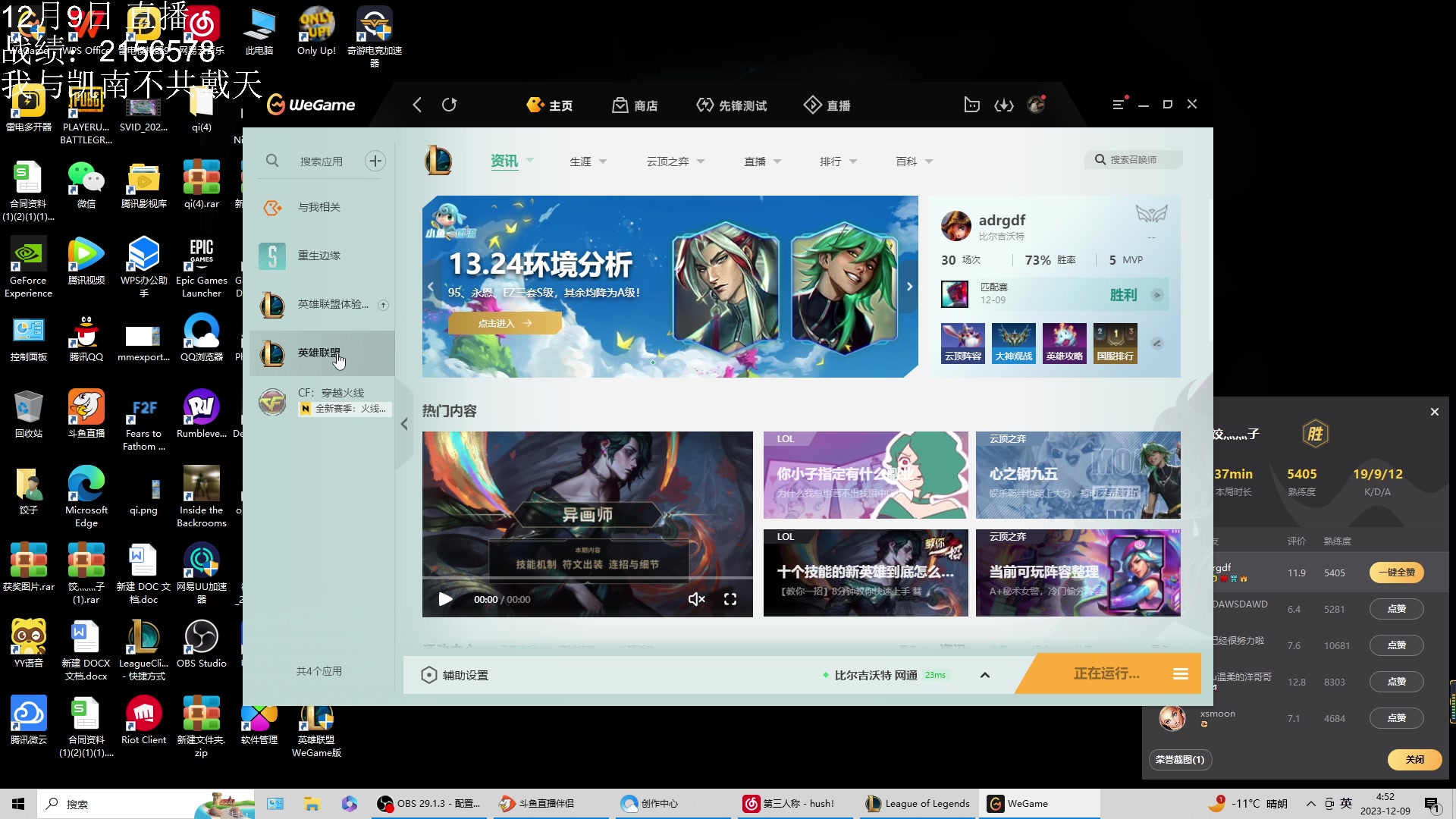
Task: Click 点赞 for DAWSDAWD
Action: point(1396,609)
